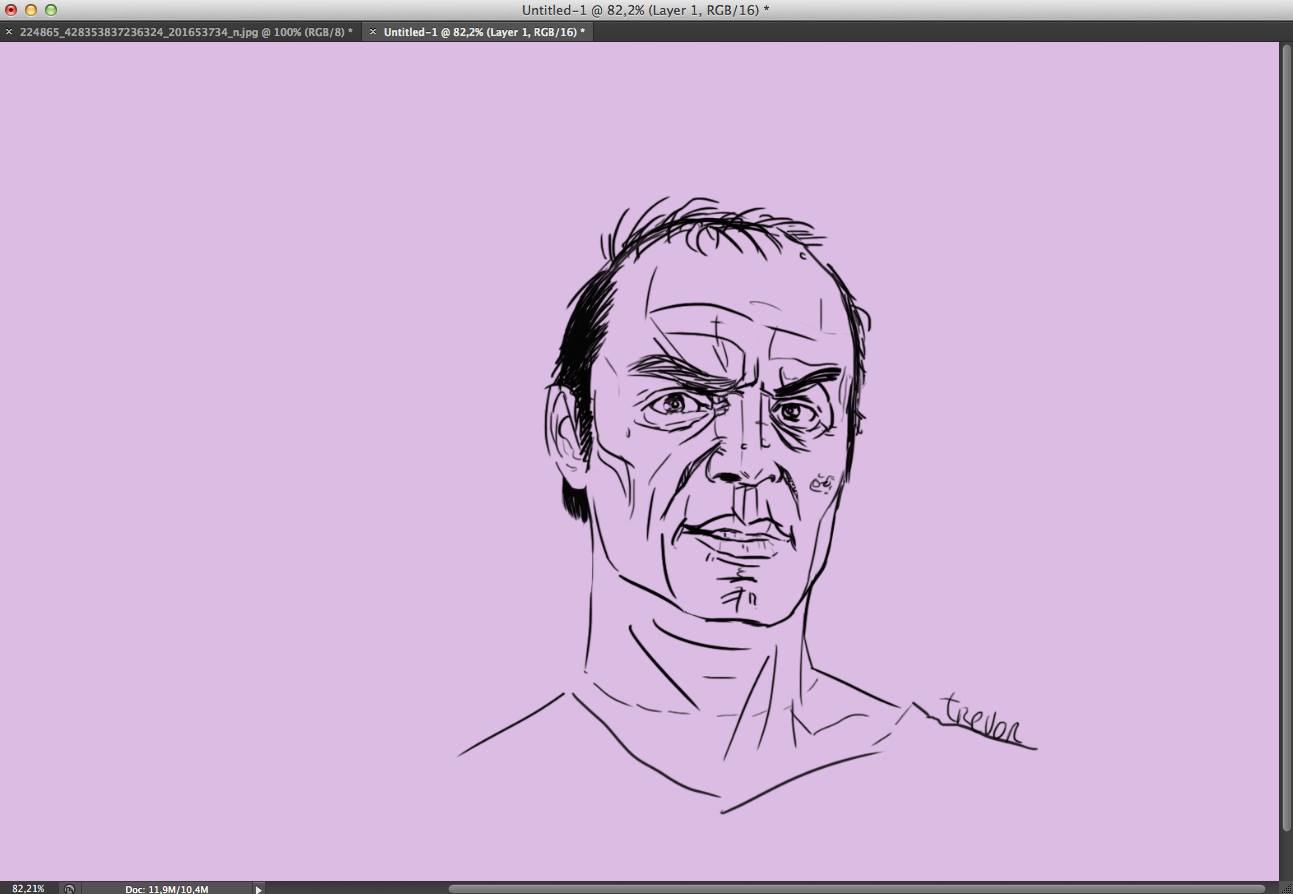Screen dimensions: 1293x894
Task: Click the vertical scrollbar on the right
Action: click(x=1286, y=437)
